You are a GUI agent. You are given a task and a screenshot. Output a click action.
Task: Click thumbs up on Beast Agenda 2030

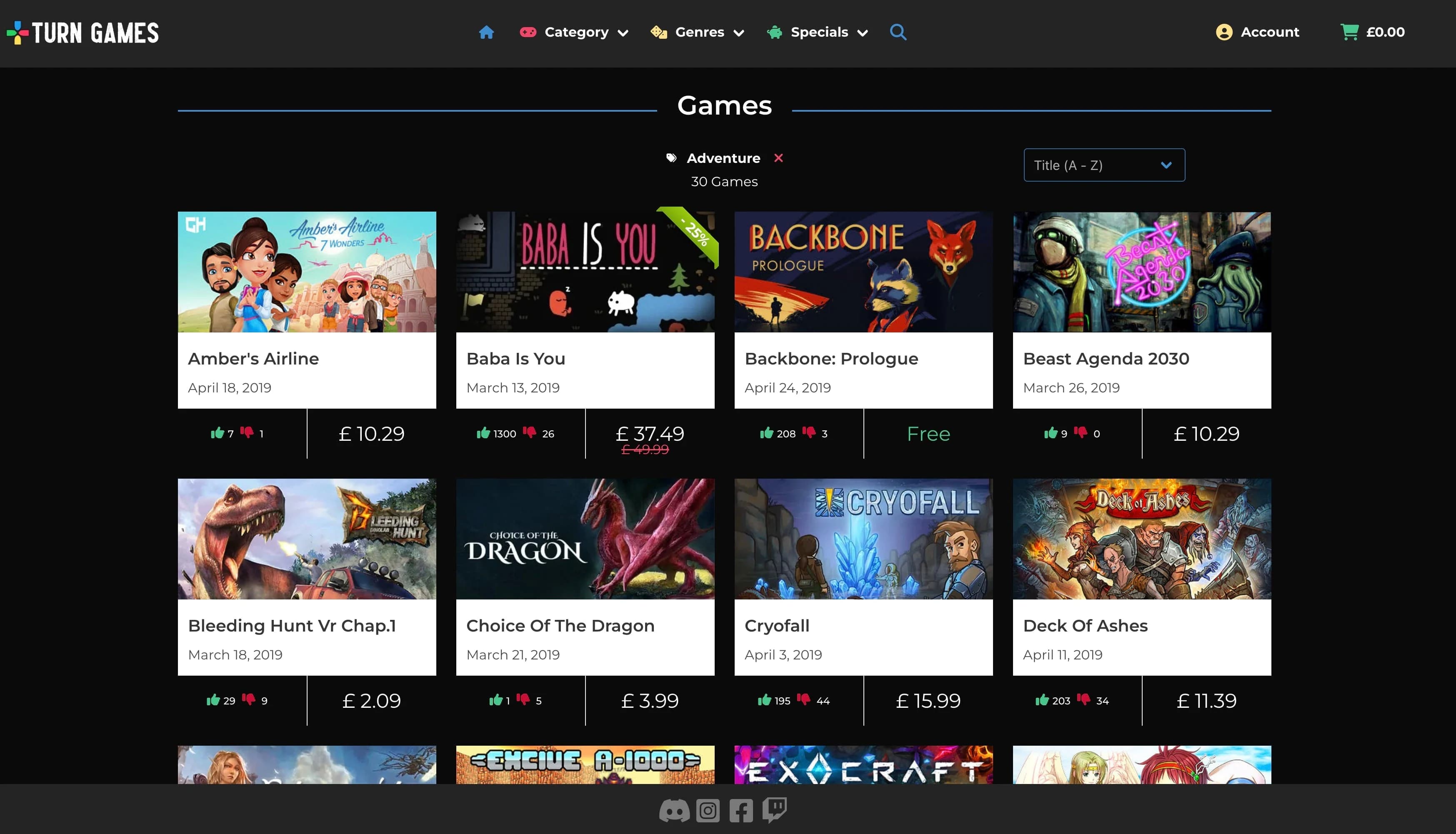click(x=1050, y=432)
